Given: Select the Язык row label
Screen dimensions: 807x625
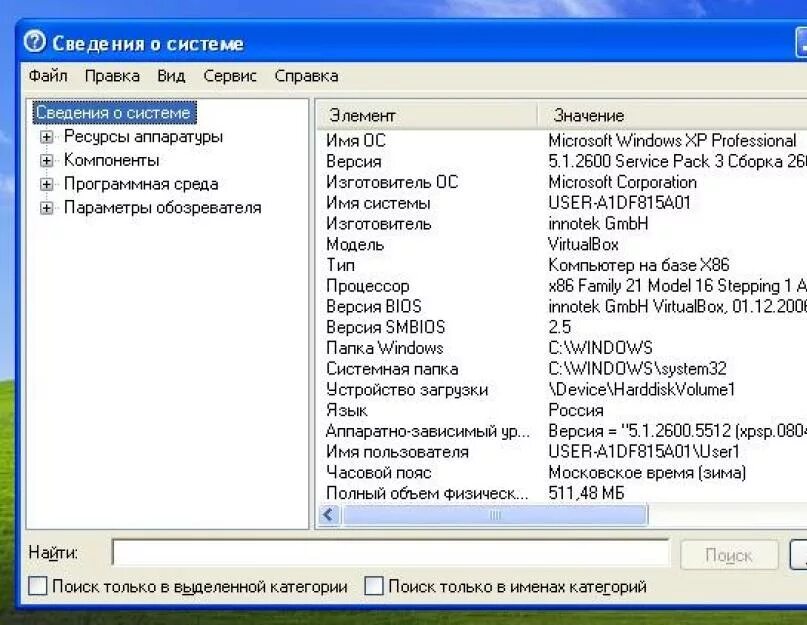Looking at the screenshot, I should 346,410.
